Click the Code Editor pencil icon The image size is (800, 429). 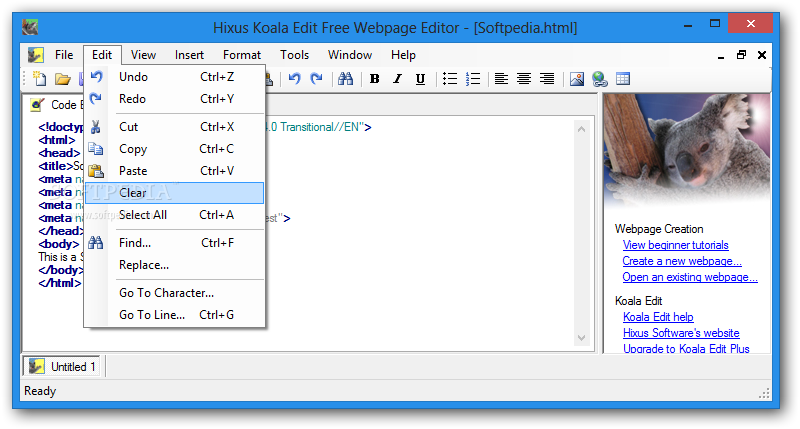(x=37, y=105)
